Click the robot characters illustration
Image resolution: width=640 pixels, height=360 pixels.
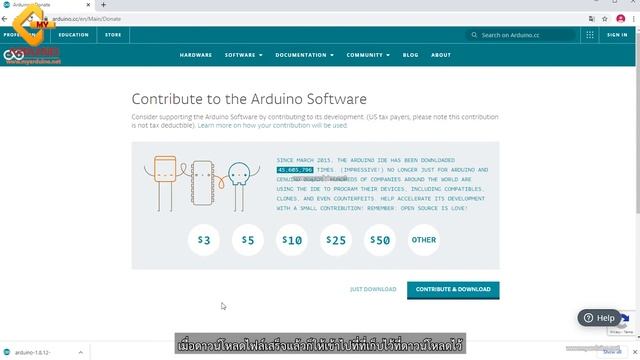[202, 183]
